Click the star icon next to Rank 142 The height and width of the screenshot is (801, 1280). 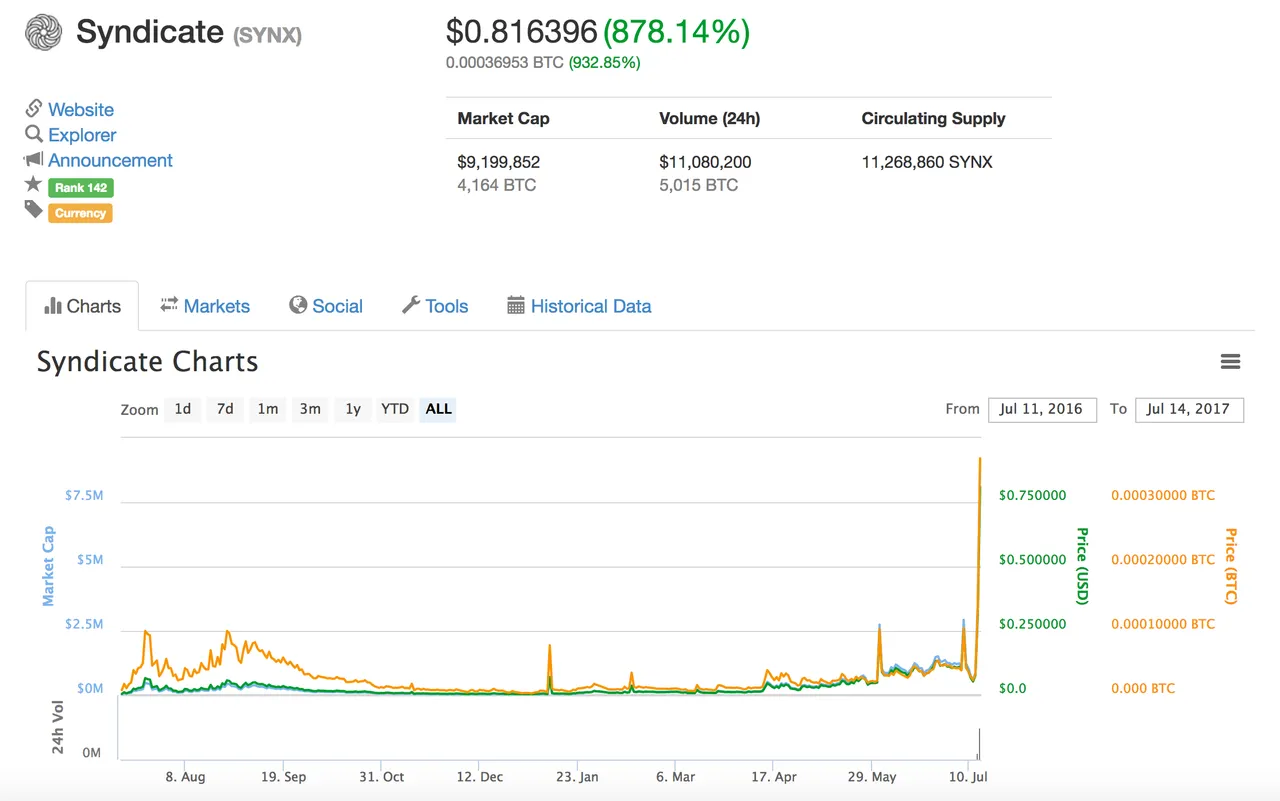[33, 185]
